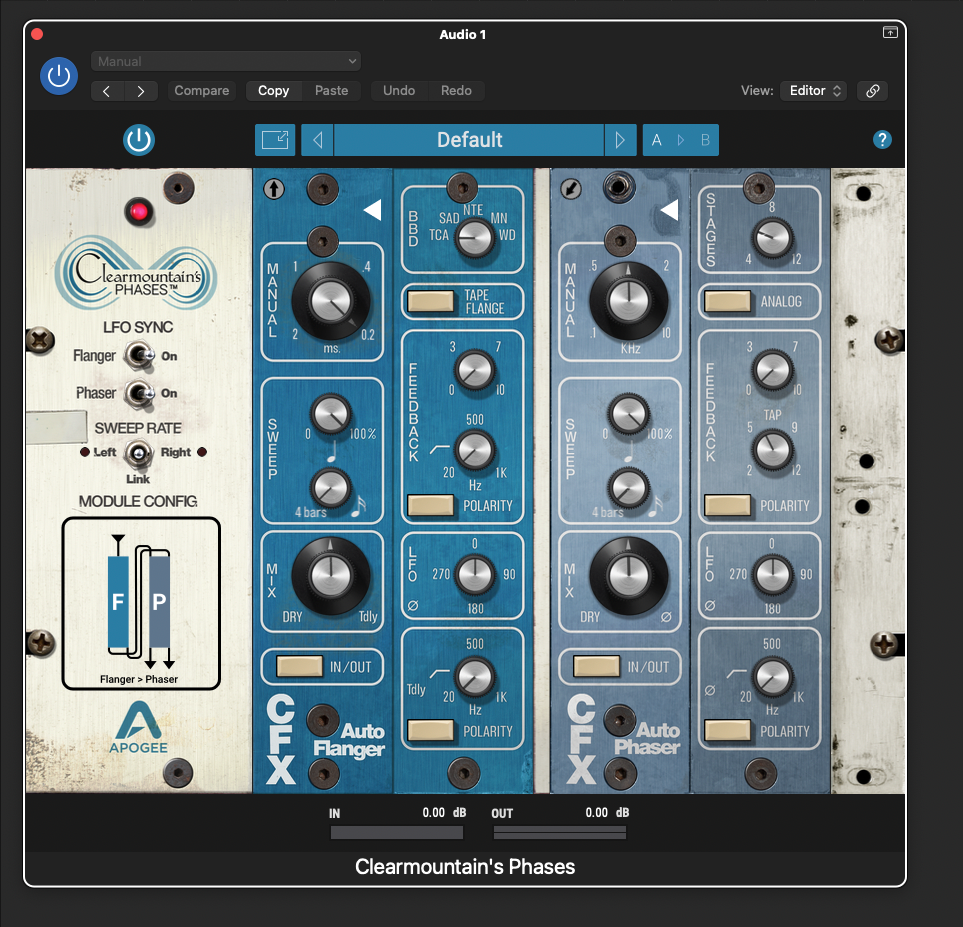Open the Manual preset dropdown
963x927 pixels.
click(x=225, y=61)
